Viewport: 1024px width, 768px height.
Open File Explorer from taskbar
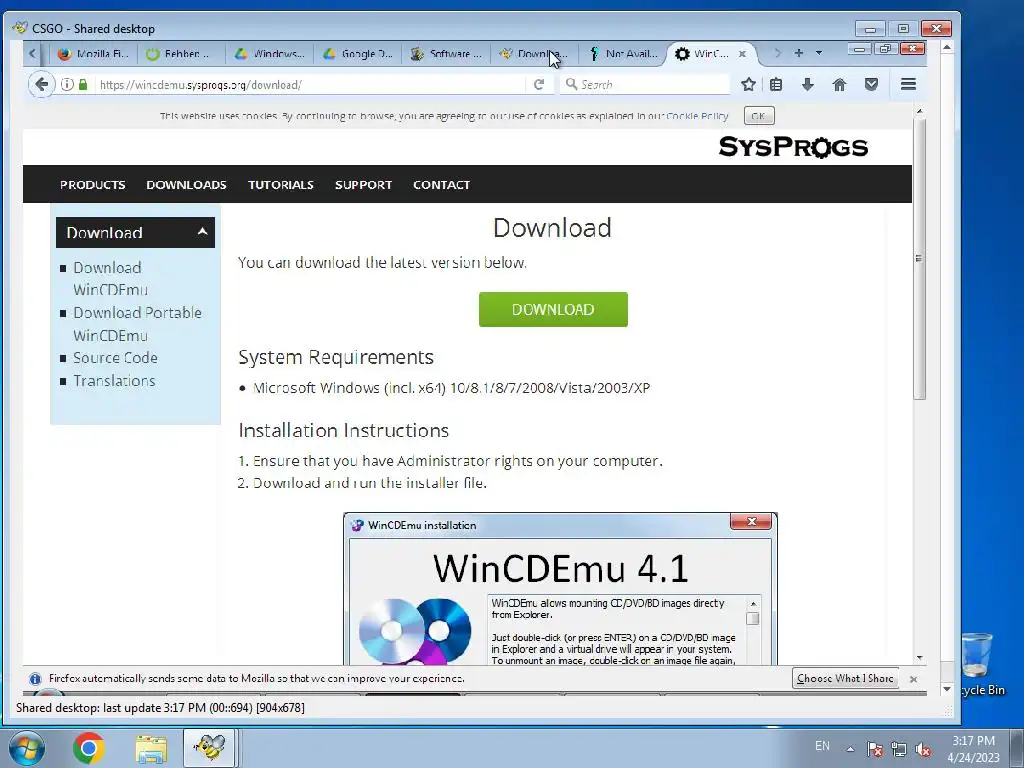click(x=151, y=748)
